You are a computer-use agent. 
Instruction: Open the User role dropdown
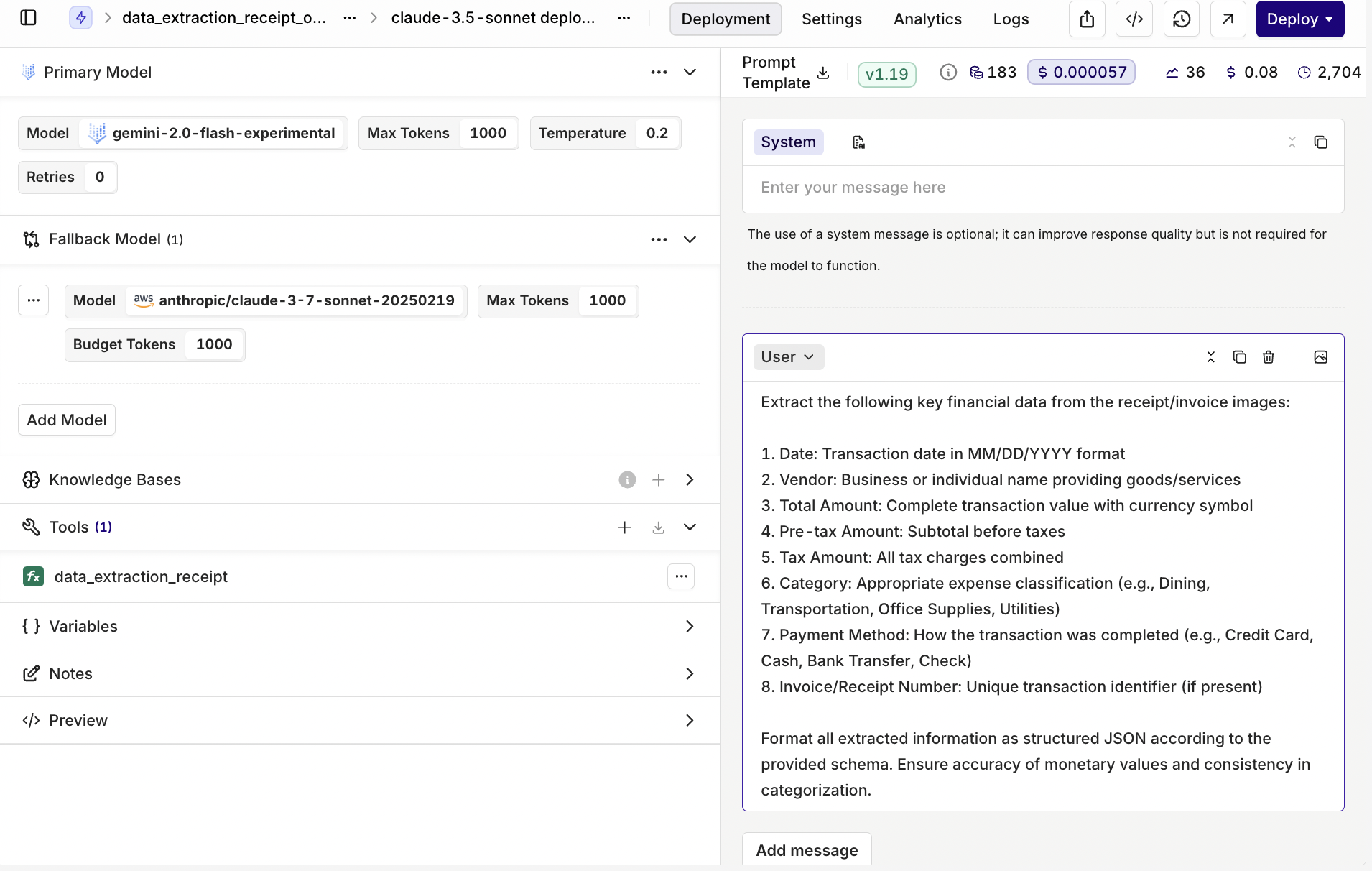(x=788, y=357)
